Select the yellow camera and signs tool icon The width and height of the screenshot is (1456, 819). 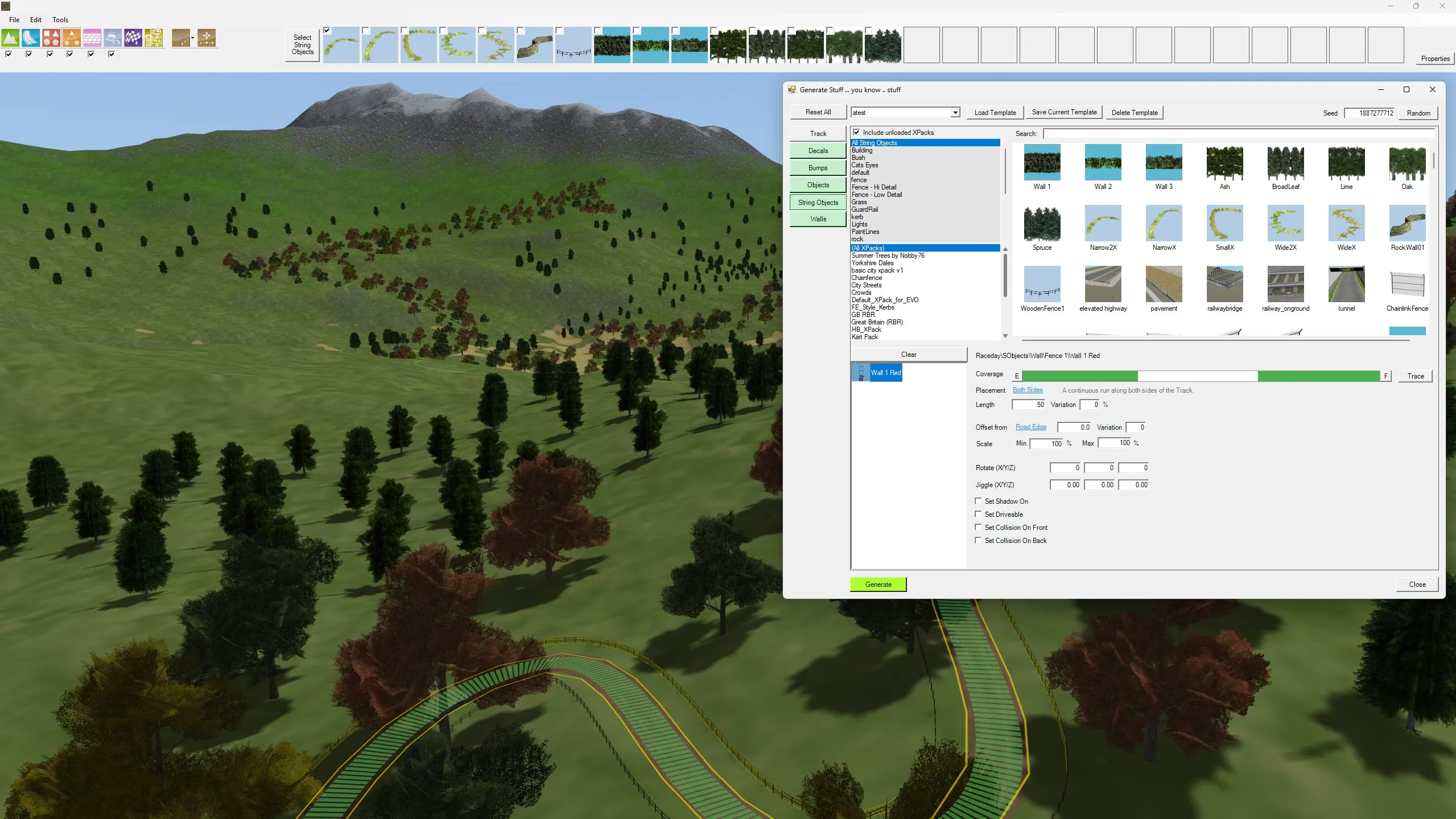point(154,38)
